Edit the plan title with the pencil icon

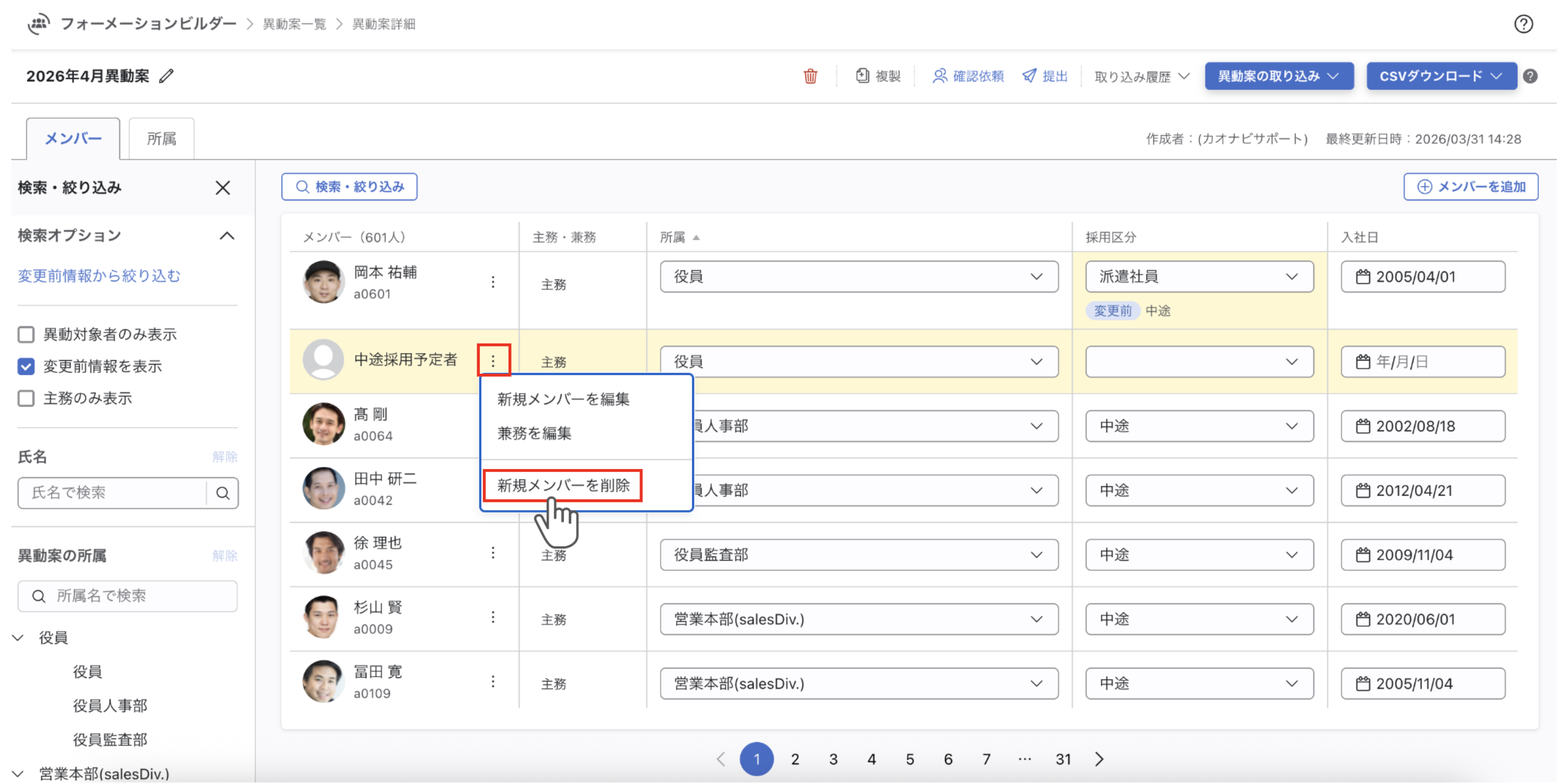[166, 76]
